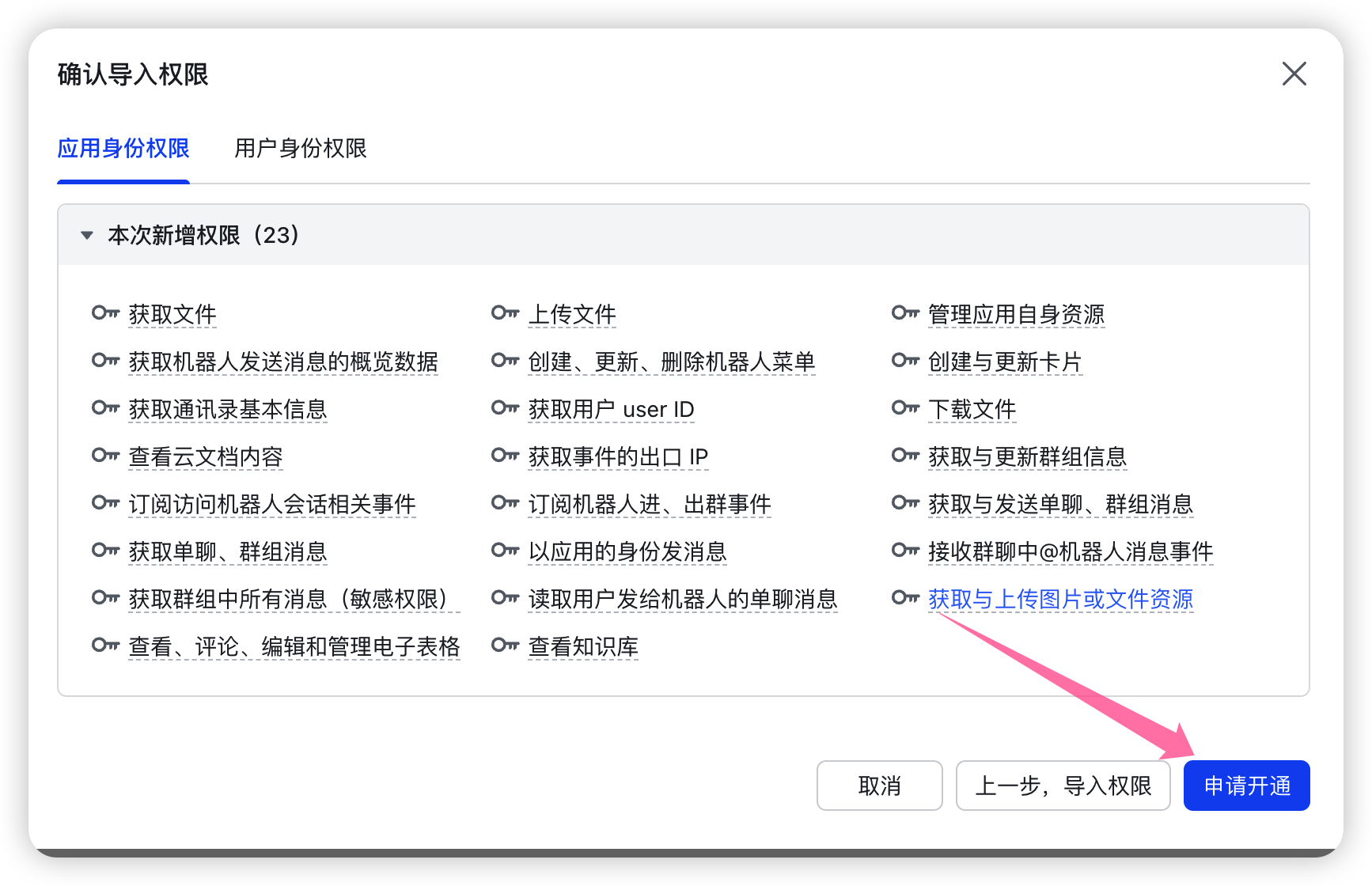This screenshot has width=1372, height=886.
Task: Click key icon next to 管理应用自身资源
Action: coord(905,313)
